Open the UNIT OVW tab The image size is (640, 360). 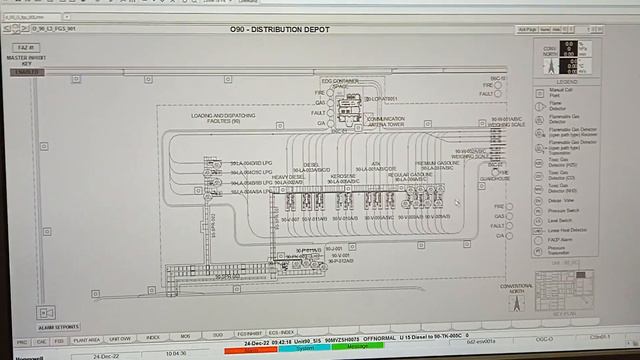pyautogui.click(x=120, y=339)
